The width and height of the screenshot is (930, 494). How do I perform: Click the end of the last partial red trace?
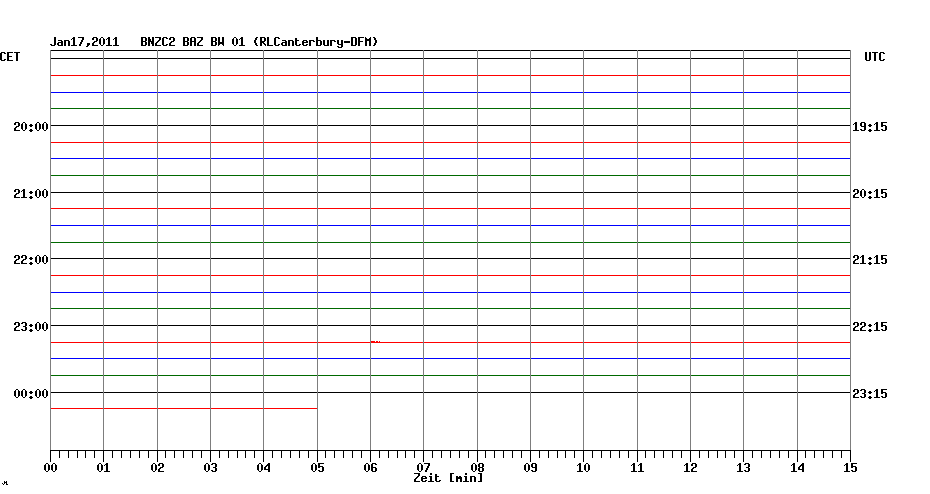(x=316, y=408)
